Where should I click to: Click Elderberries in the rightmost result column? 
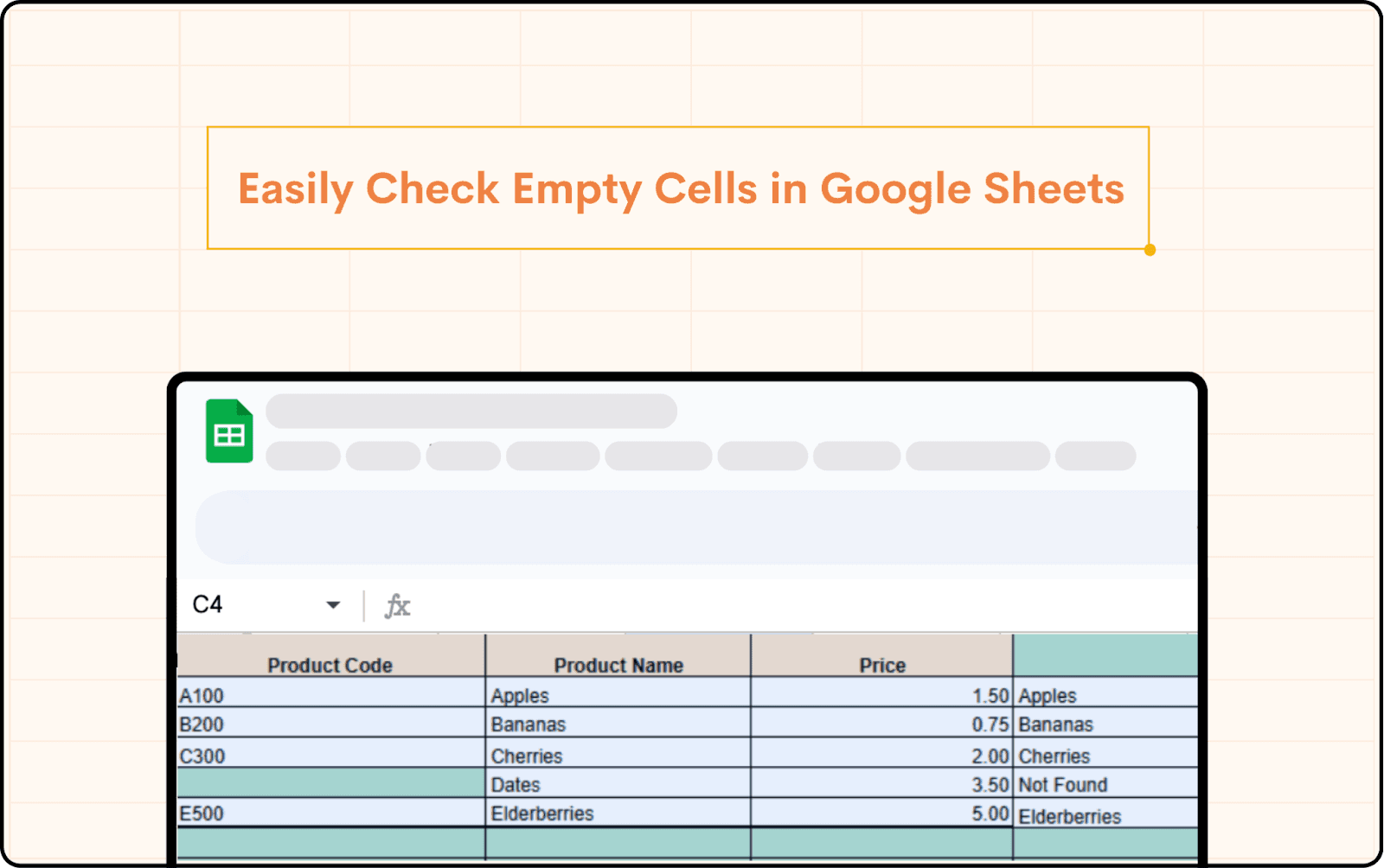point(1105,814)
